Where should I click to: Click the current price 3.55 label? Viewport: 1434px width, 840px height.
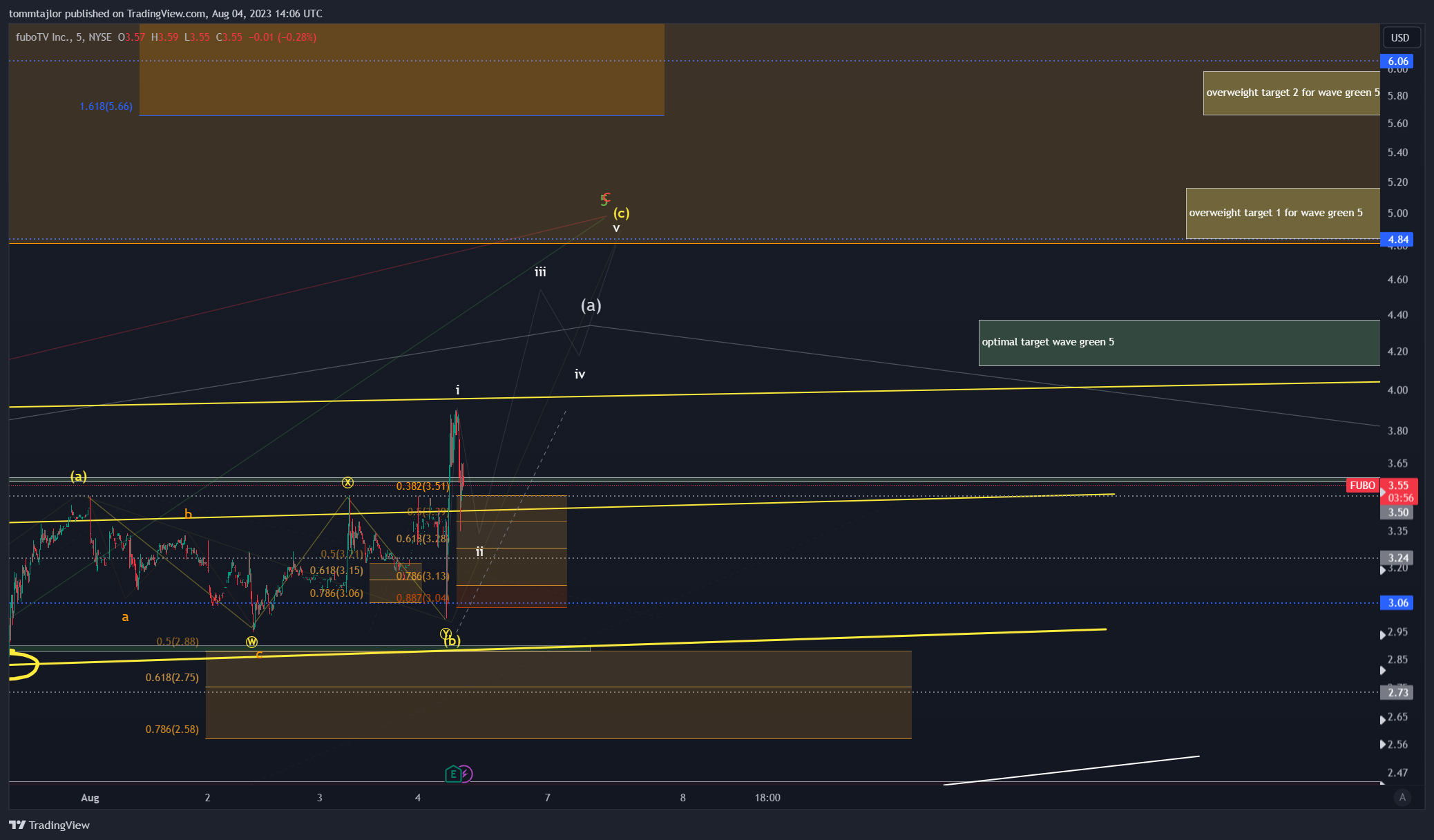pyautogui.click(x=1399, y=491)
